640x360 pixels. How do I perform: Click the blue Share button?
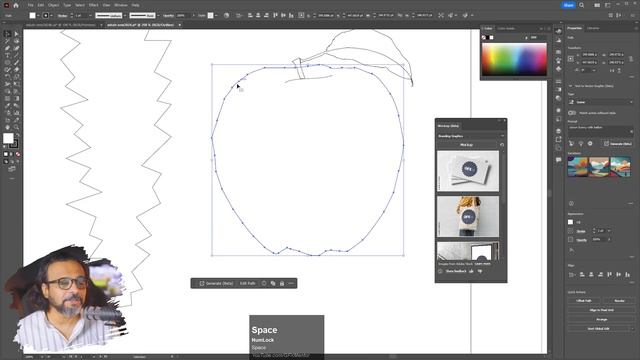[x=568, y=5]
